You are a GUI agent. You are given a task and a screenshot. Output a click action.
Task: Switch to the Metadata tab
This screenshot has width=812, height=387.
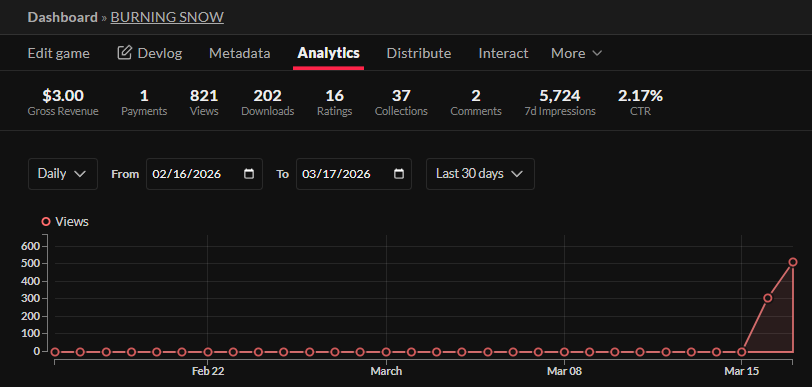click(240, 53)
